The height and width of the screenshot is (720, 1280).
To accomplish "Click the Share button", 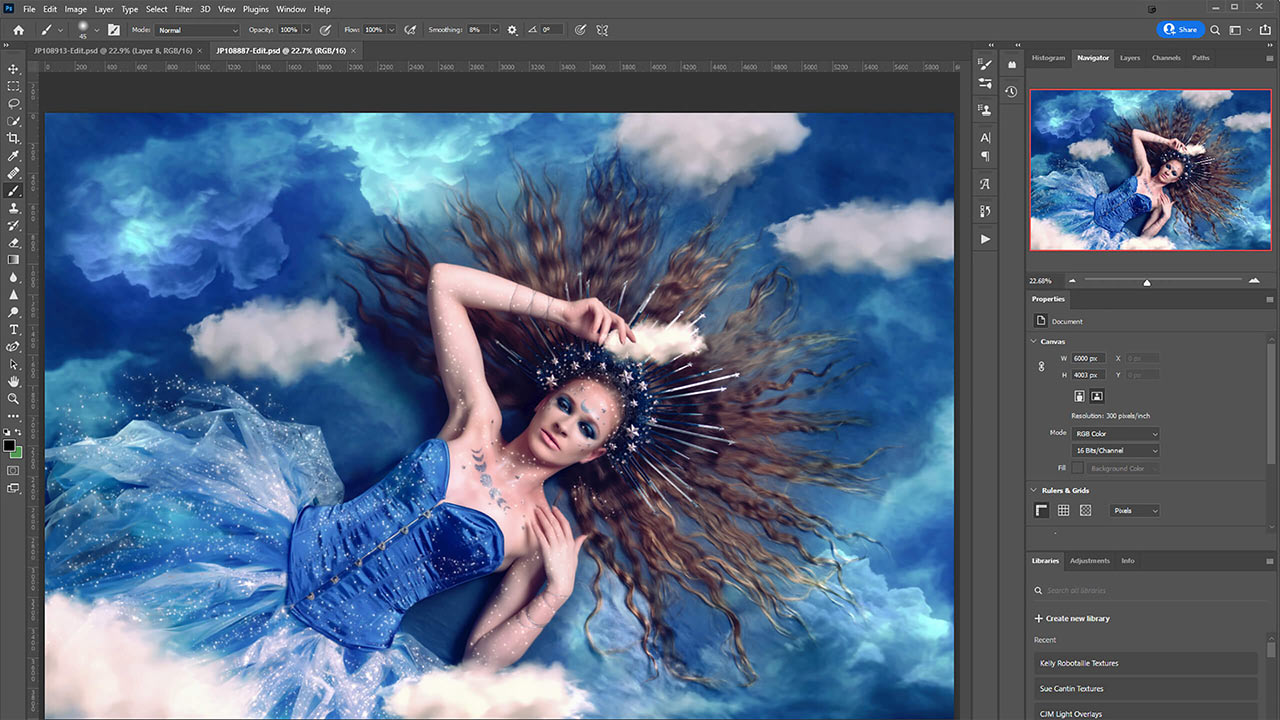I will (1180, 30).
